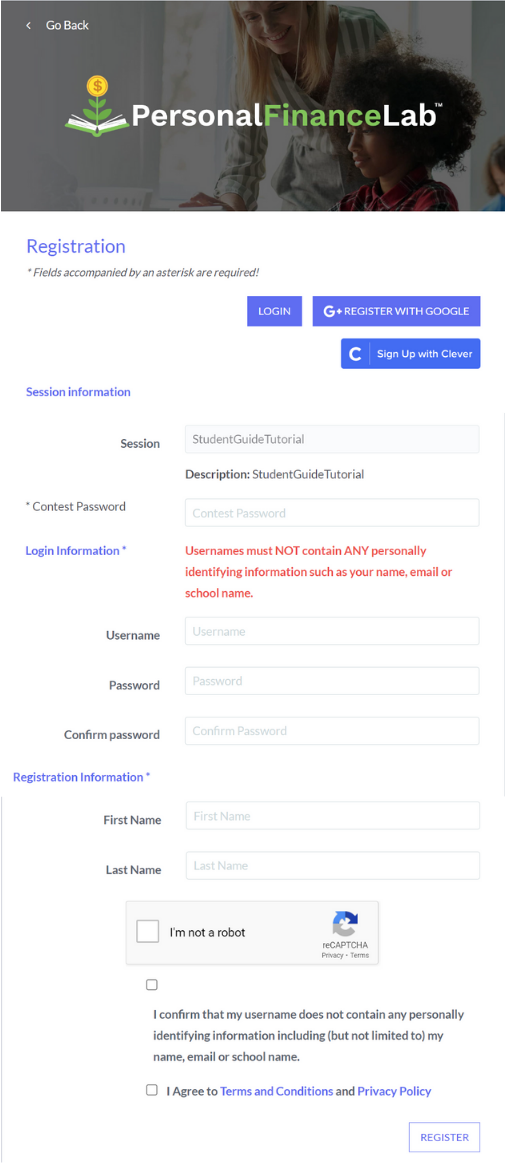Open the Terms and Conditions link
The image size is (506, 1163).
[x=277, y=1091]
